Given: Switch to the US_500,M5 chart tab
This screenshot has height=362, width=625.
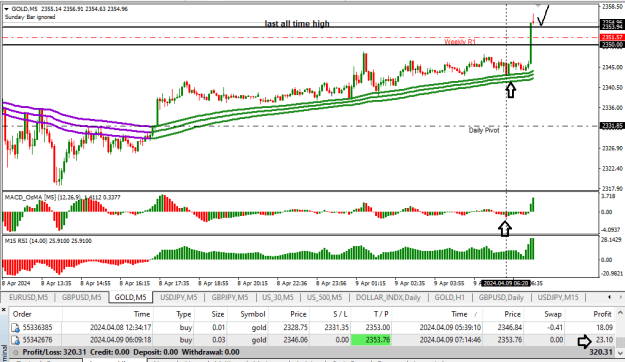Looking at the screenshot, I should [x=324, y=297].
